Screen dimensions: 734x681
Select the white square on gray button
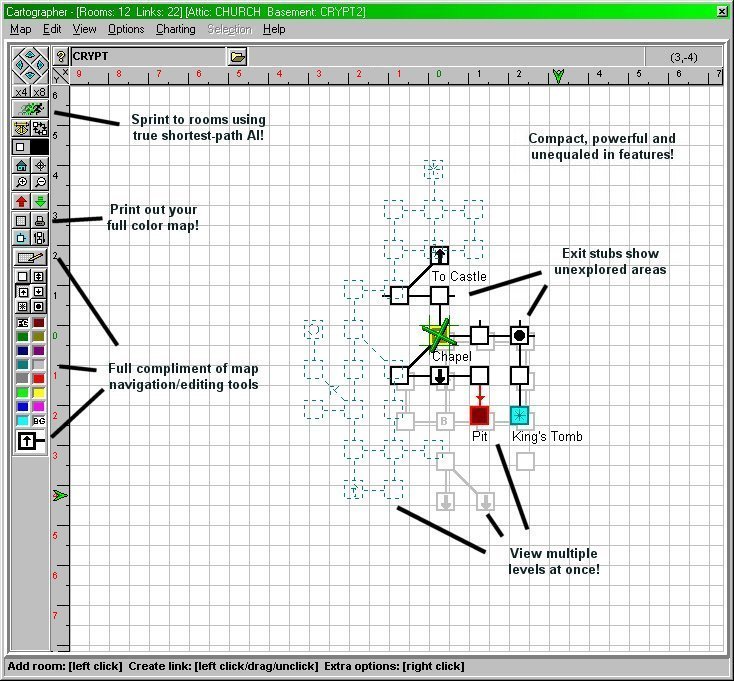[21, 147]
